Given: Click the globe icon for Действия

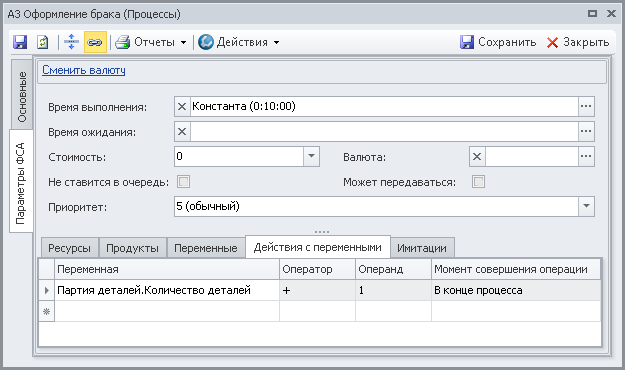Looking at the screenshot, I should point(206,42).
